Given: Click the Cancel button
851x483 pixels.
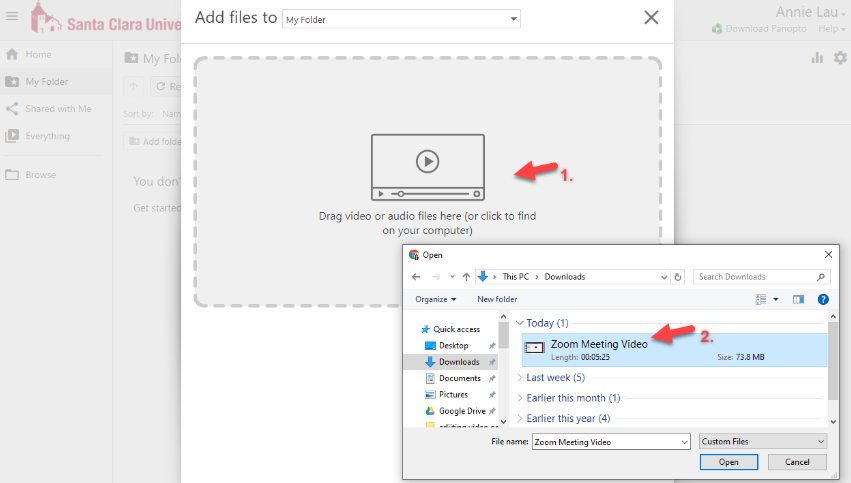Looking at the screenshot, I should [x=797, y=462].
